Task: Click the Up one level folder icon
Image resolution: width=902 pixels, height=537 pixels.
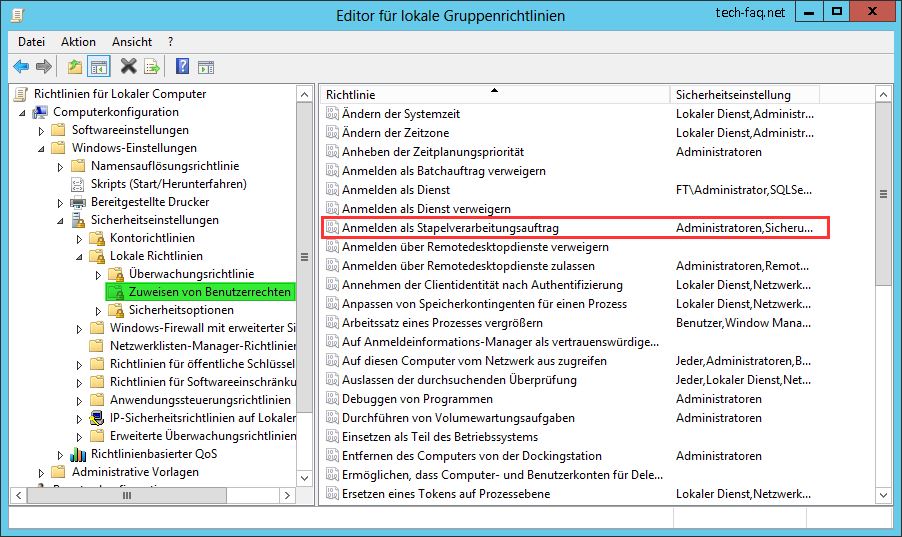Action: pos(75,67)
